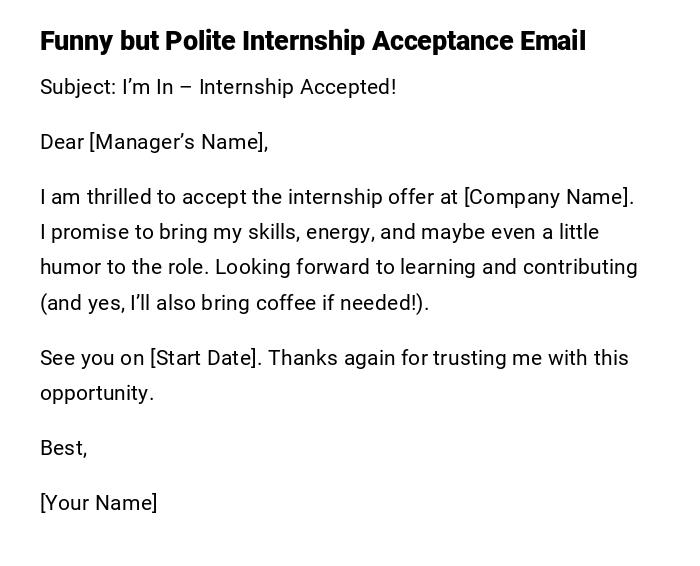Screen dimensions: 700x566
Task: Click the word 'Looking' in the body
Action: 250,267
